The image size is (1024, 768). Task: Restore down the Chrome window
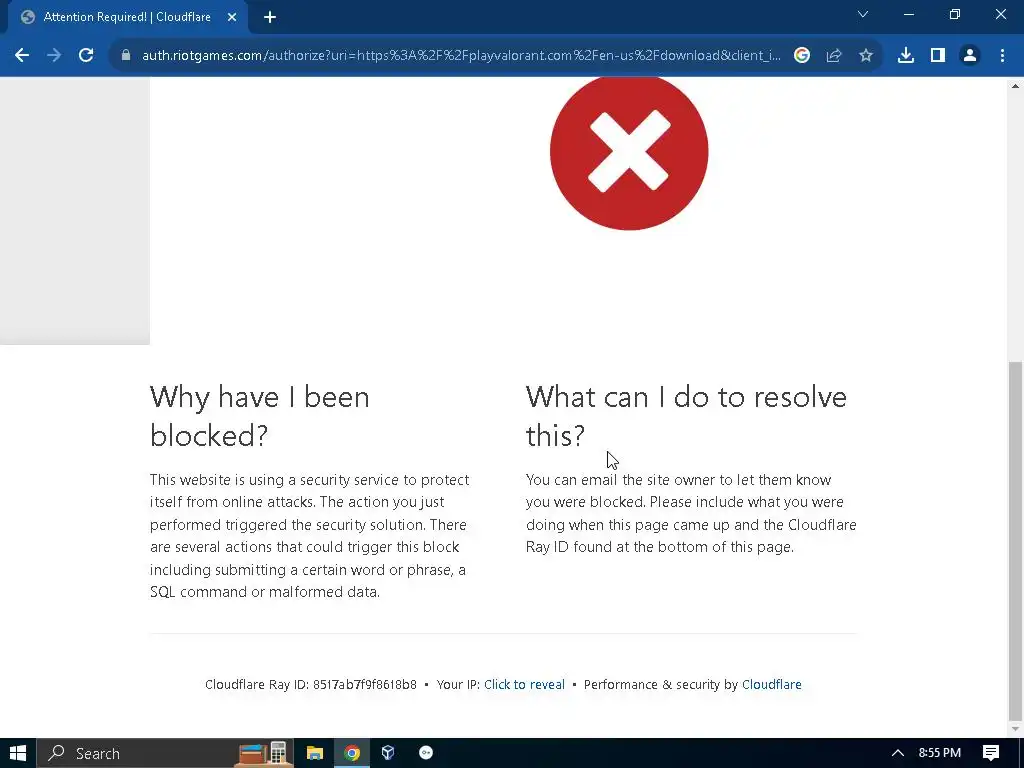click(x=955, y=14)
